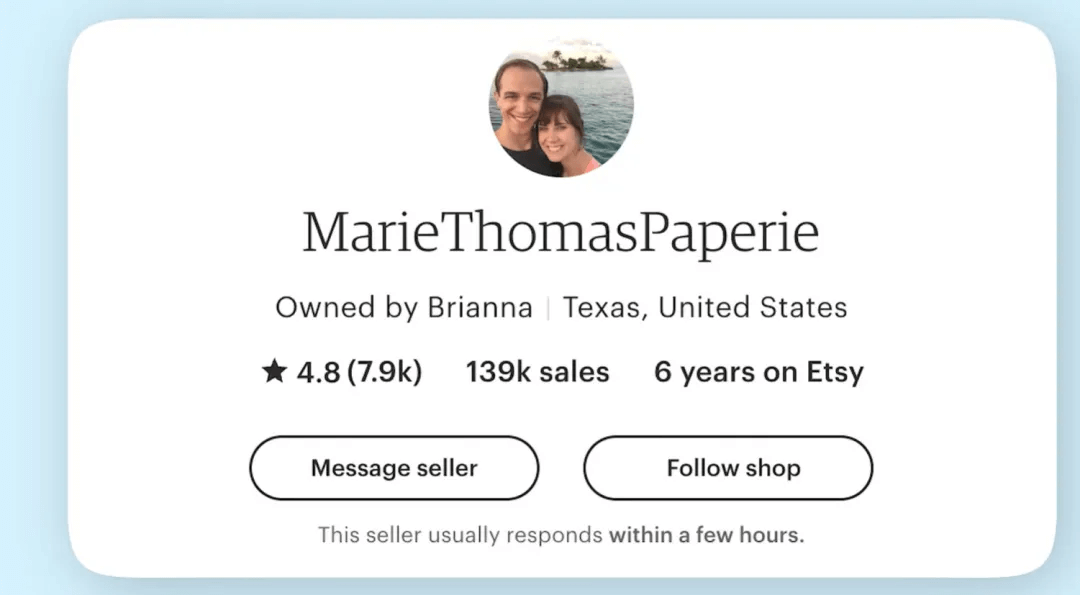Click the divider between owner and location
This screenshot has width=1080, height=595.
pos(548,308)
